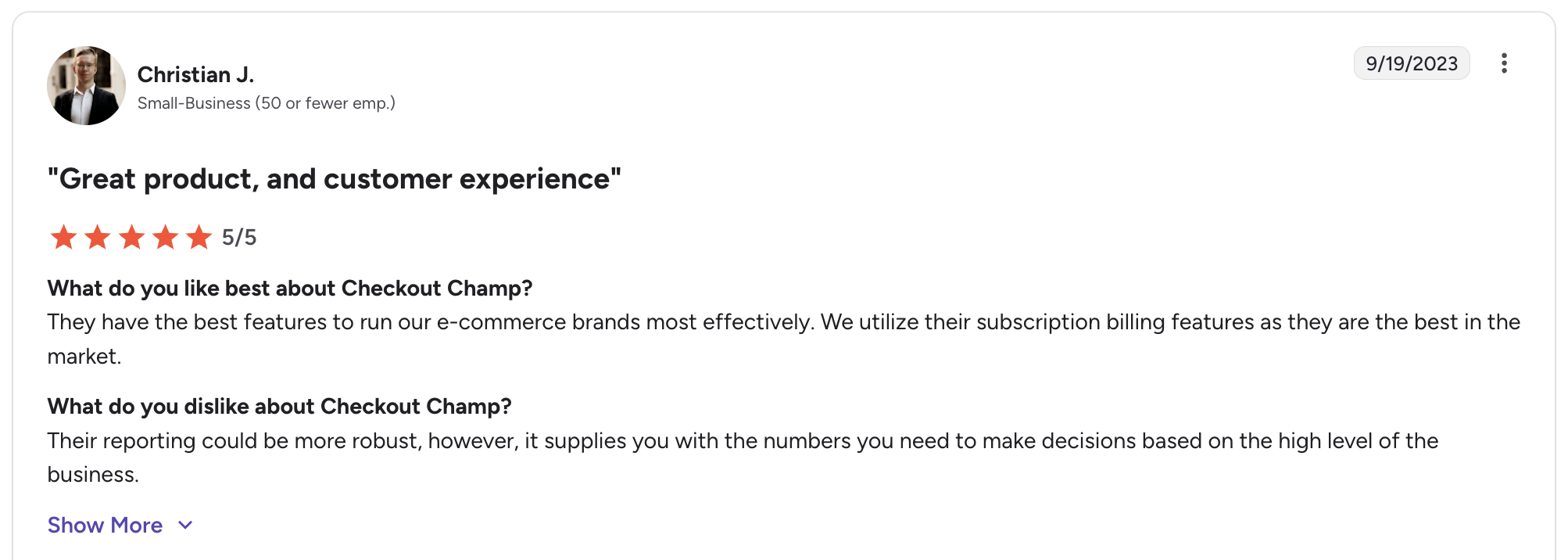
Task: Click the word "business." ending the dislike text
Action: [x=93, y=475]
